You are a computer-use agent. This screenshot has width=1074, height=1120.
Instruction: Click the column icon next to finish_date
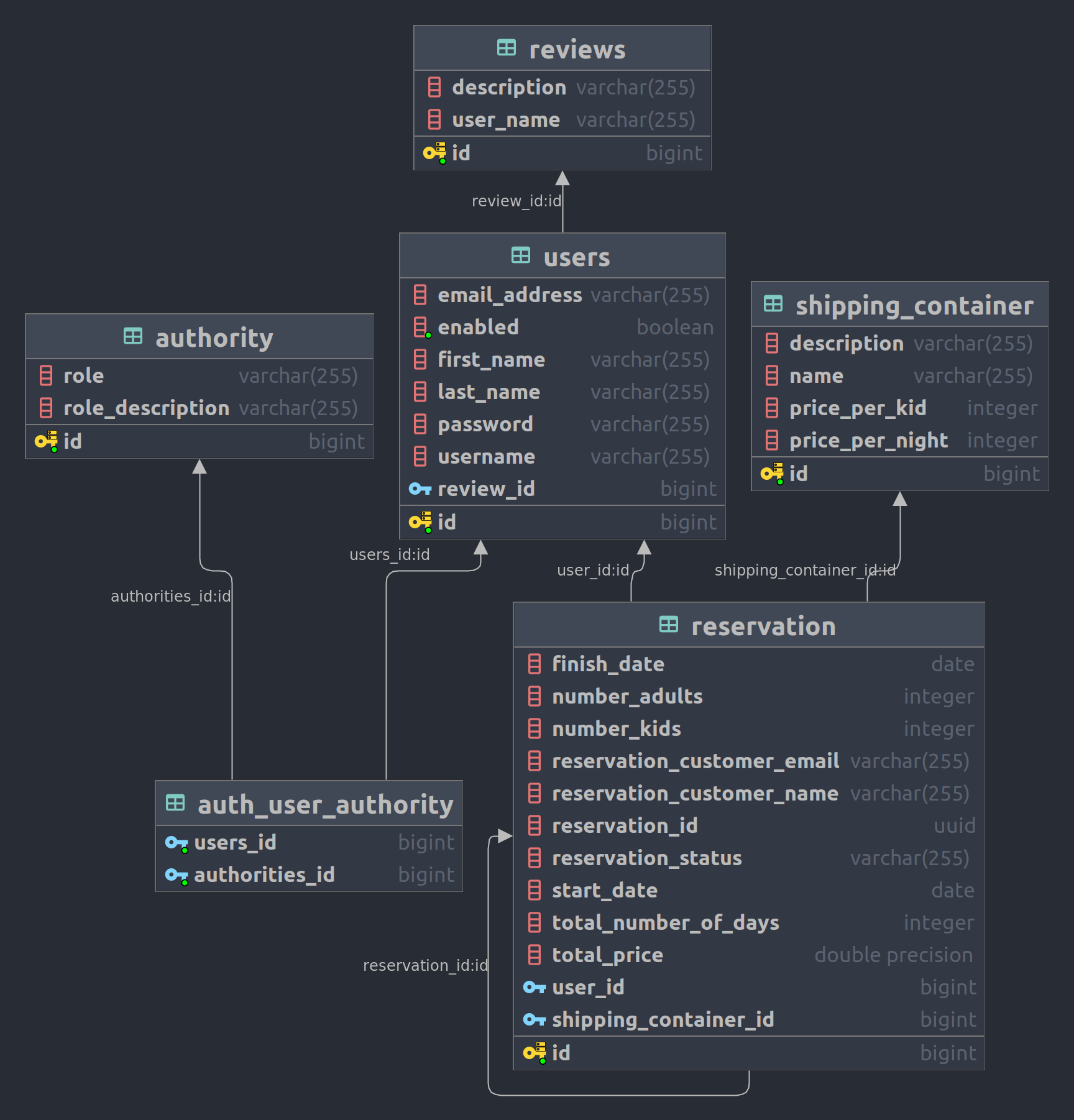535,664
